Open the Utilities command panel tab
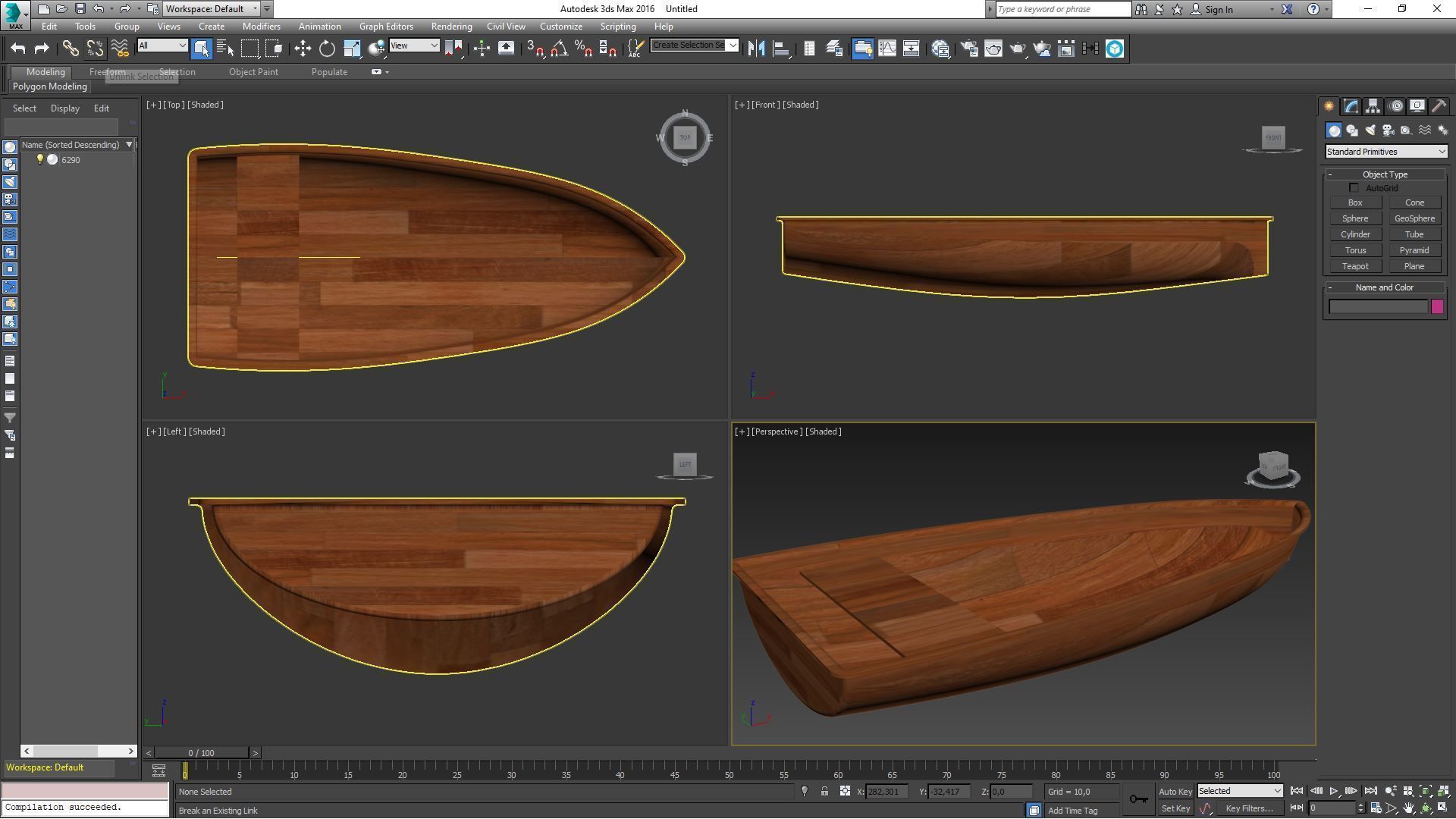This screenshot has height=819, width=1456. pos(1439,106)
